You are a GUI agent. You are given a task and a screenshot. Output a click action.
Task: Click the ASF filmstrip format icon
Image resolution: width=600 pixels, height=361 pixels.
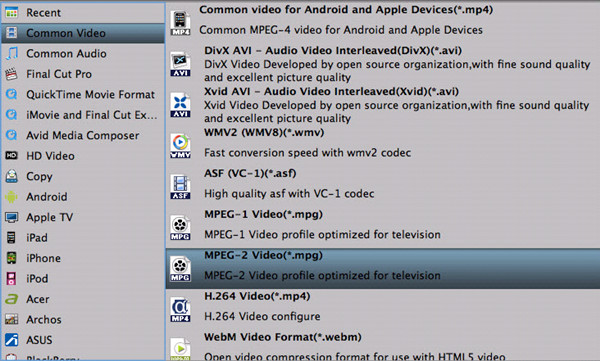(180, 187)
